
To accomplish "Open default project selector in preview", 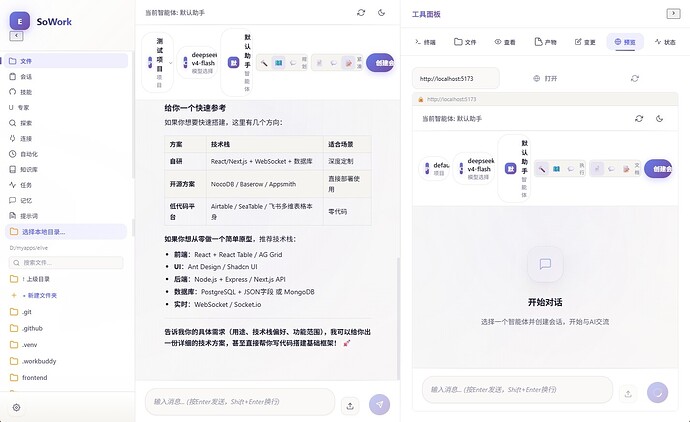I will pyautogui.click(x=434, y=169).
